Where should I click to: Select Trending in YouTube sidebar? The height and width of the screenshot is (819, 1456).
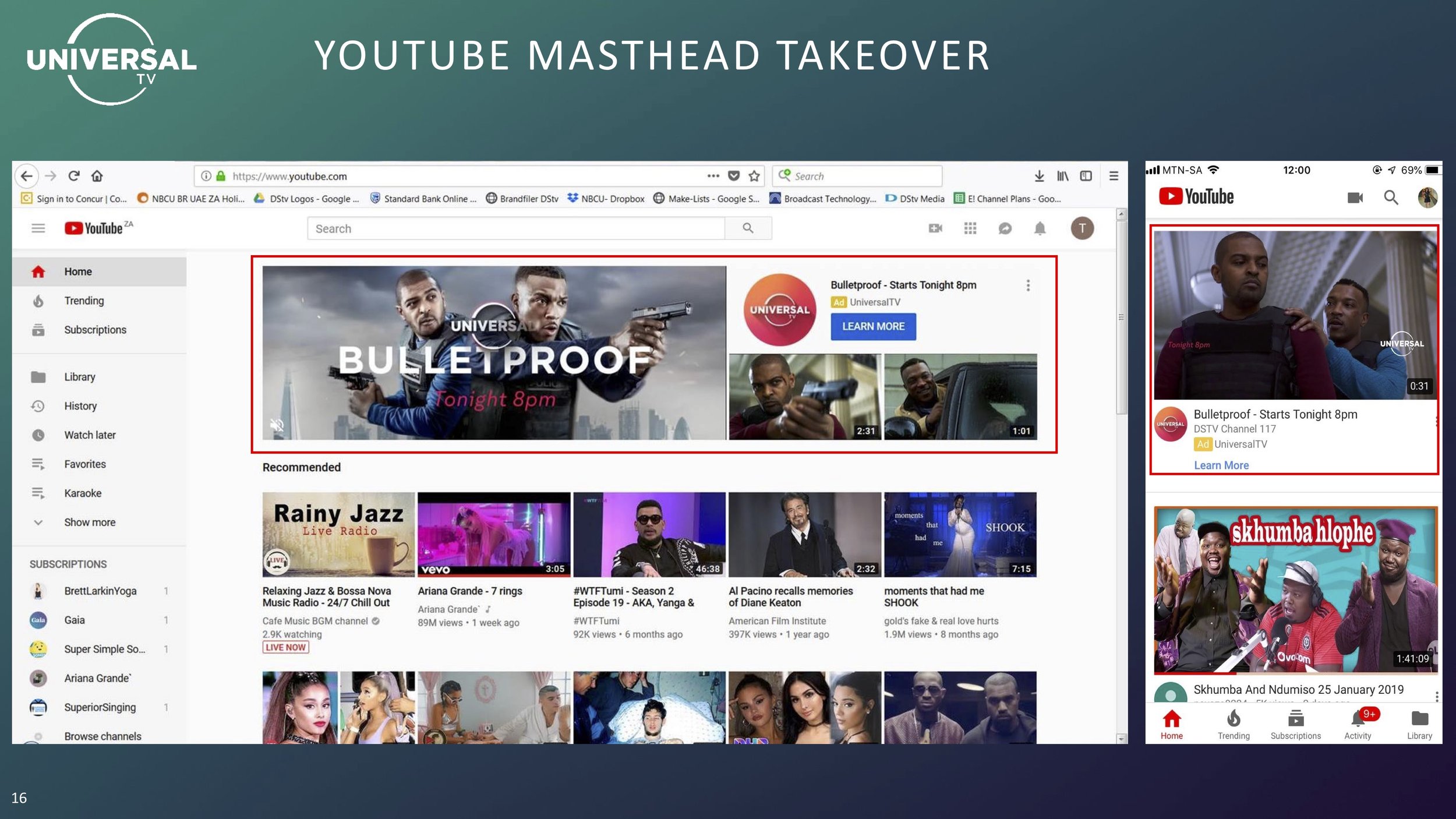99,301
